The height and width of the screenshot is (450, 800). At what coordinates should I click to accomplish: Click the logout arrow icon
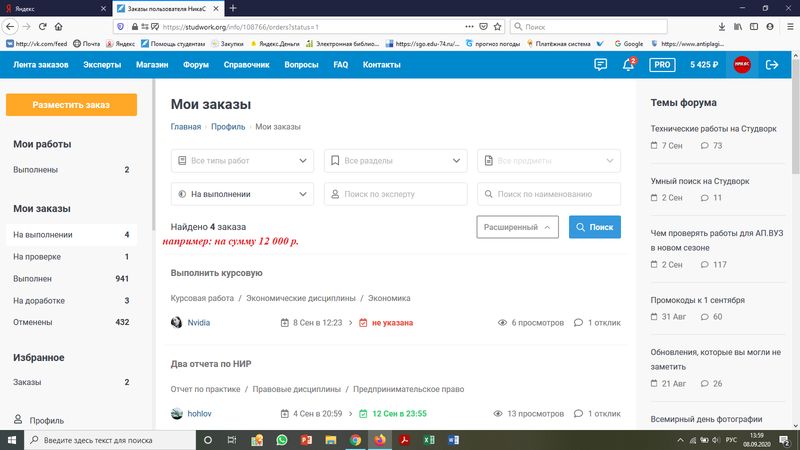pos(772,64)
